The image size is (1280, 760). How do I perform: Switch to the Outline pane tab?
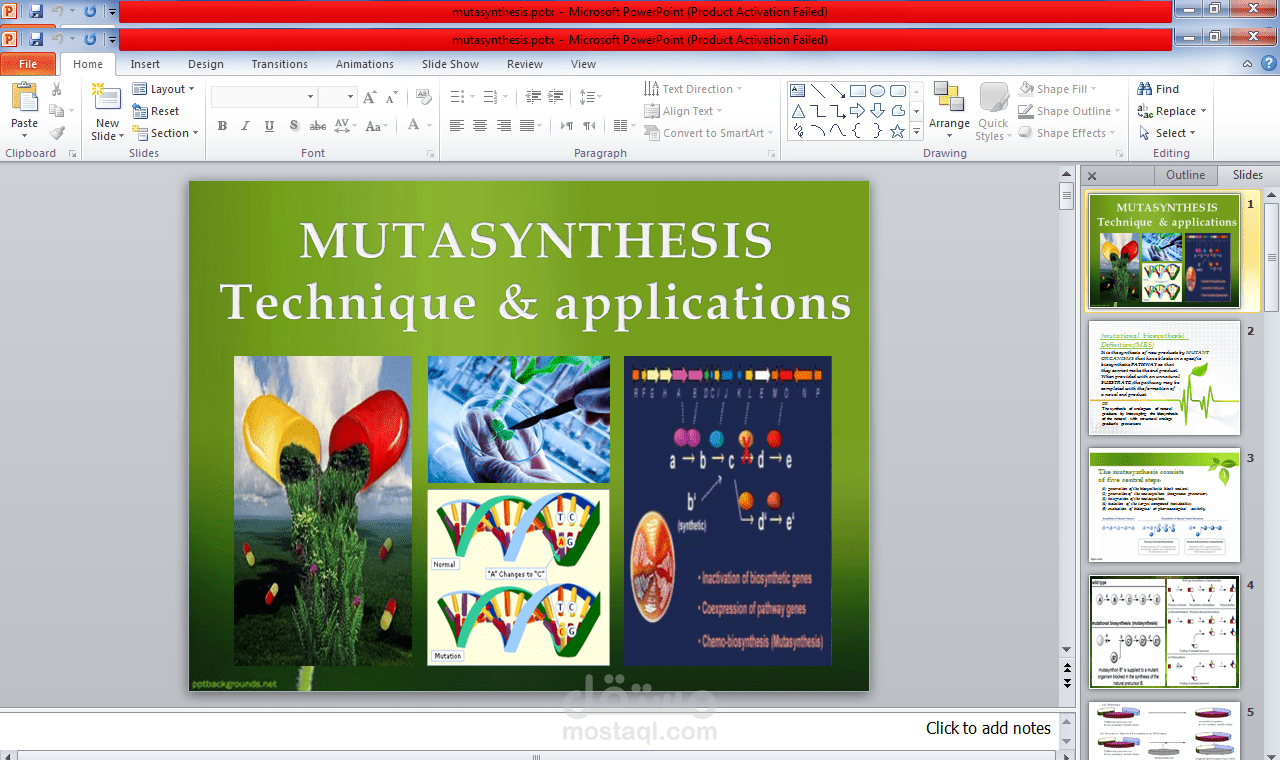click(1185, 175)
